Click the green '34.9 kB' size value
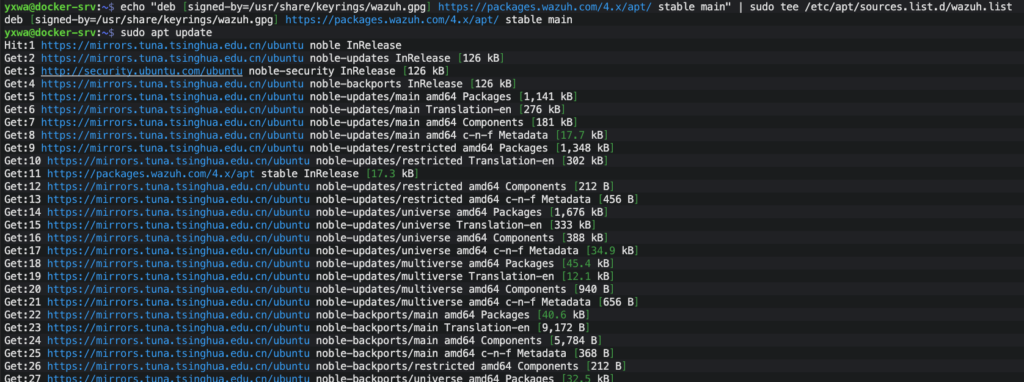The width and height of the screenshot is (1024, 382). coord(612,250)
